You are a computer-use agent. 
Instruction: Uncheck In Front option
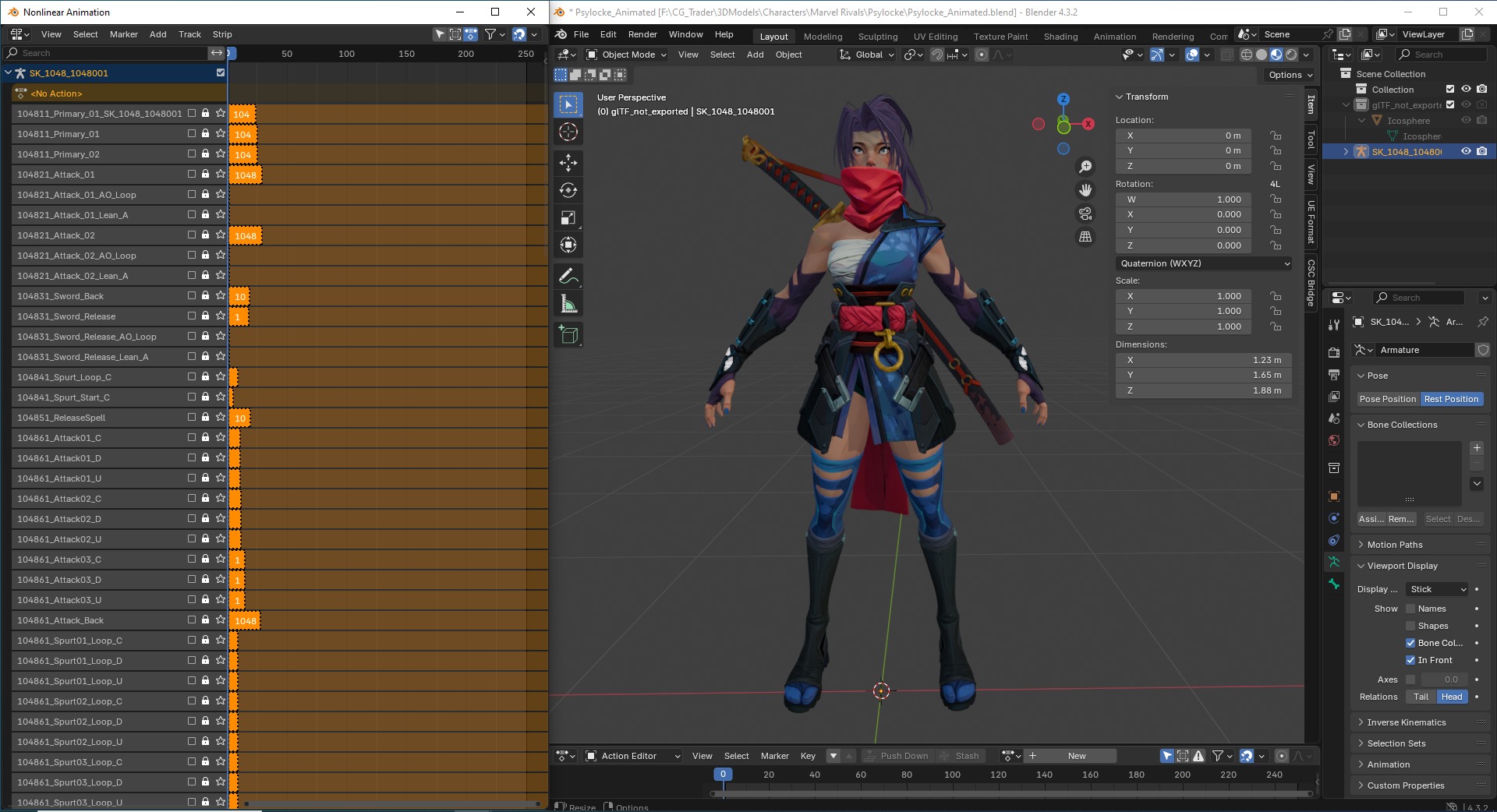click(x=1410, y=660)
